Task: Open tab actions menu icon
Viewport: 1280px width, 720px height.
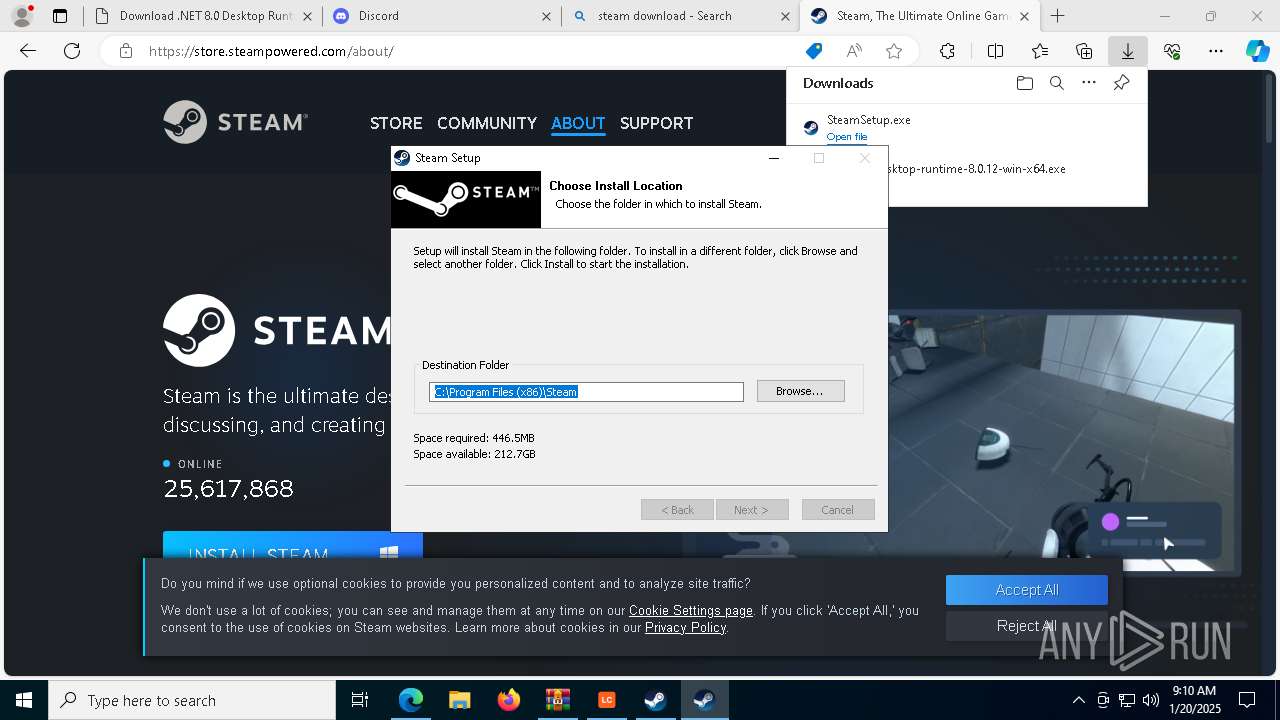Action: click(x=60, y=16)
